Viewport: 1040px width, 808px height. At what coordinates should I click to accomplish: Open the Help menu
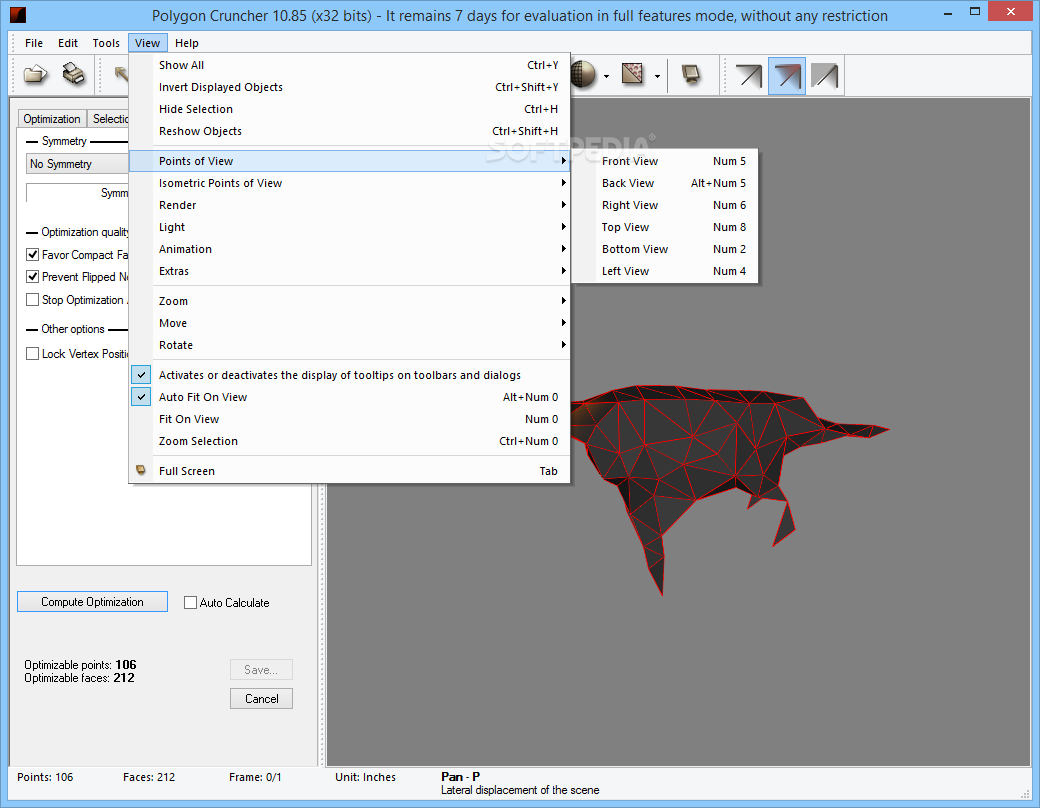[x=186, y=43]
